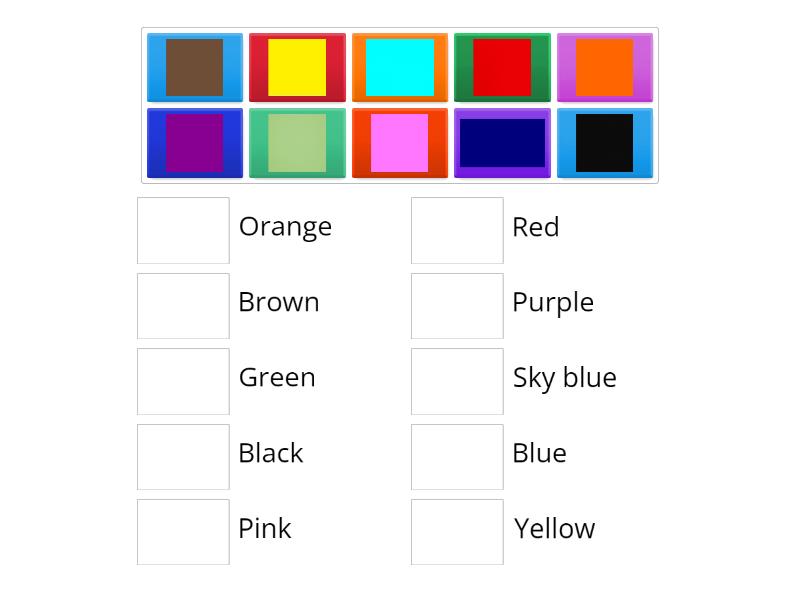Click the navy blue color tile
This screenshot has width=800, height=600.
[502, 142]
